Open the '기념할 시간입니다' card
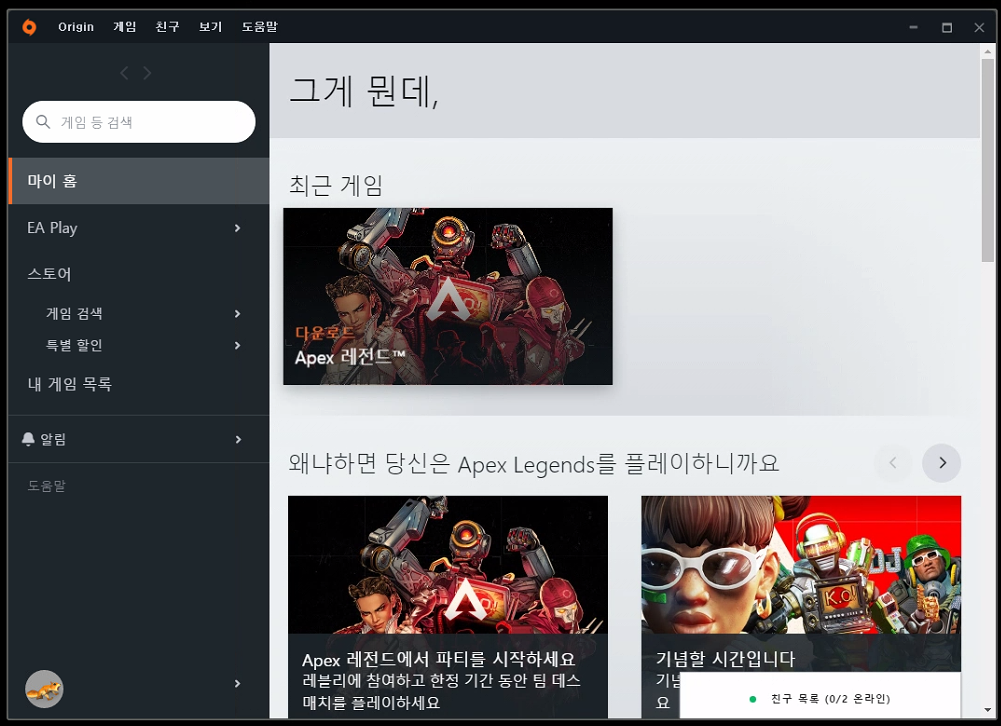The image size is (1001, 726). click(801, 584)
